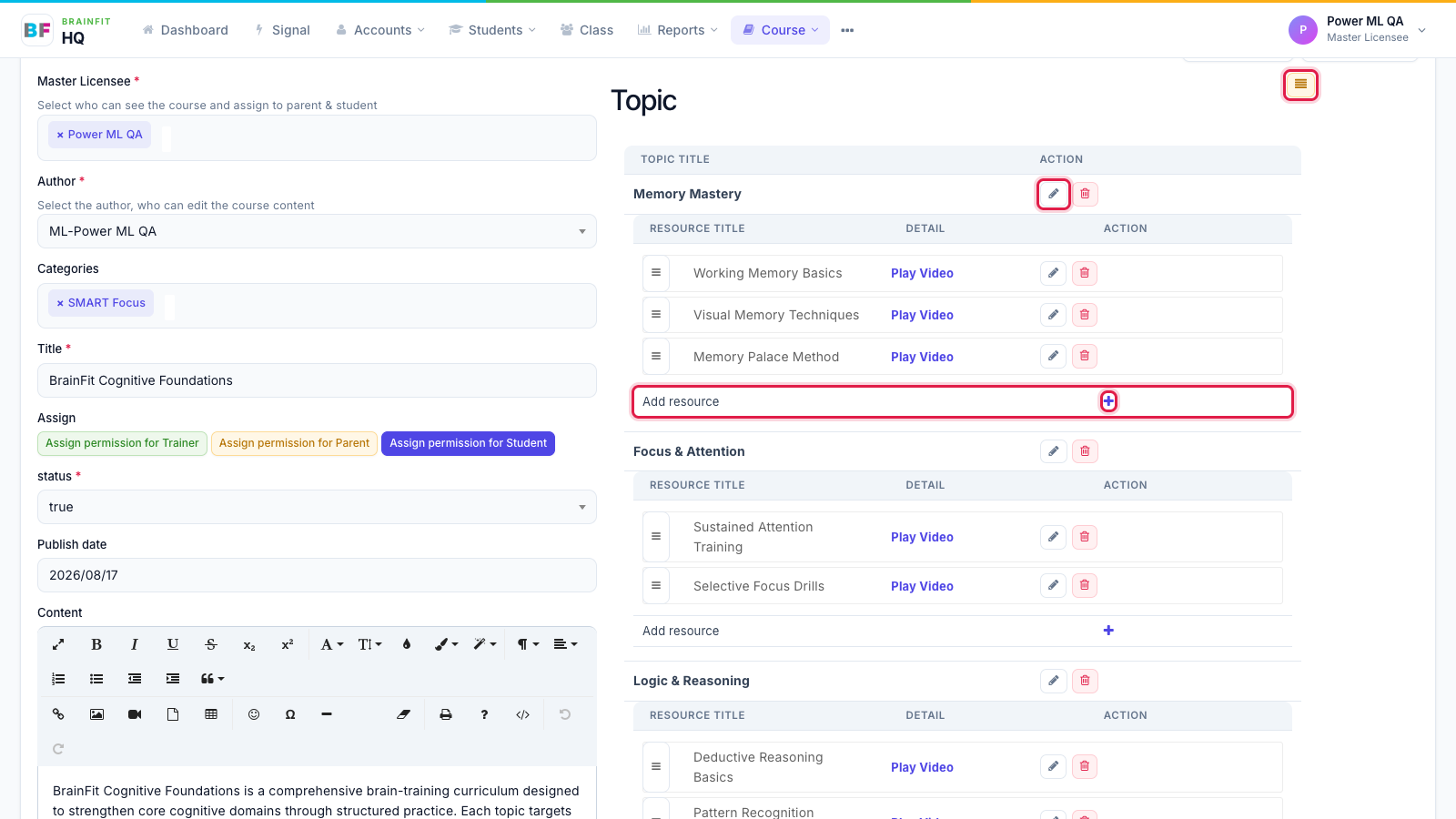Open the Course menu
Viewport: 1456px width, 819px height.
[x=781, y=30]
